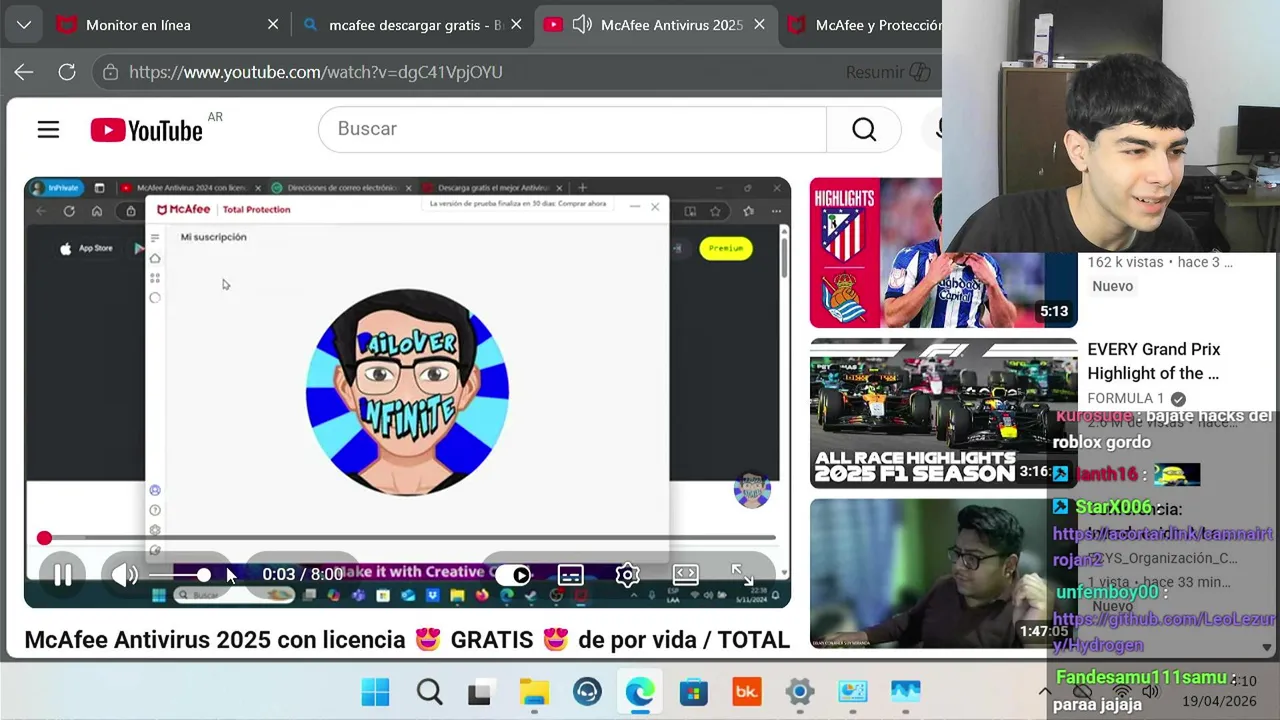Open Control Panel taskbar icon
The image size is (1280, 720).
(852, 692)
